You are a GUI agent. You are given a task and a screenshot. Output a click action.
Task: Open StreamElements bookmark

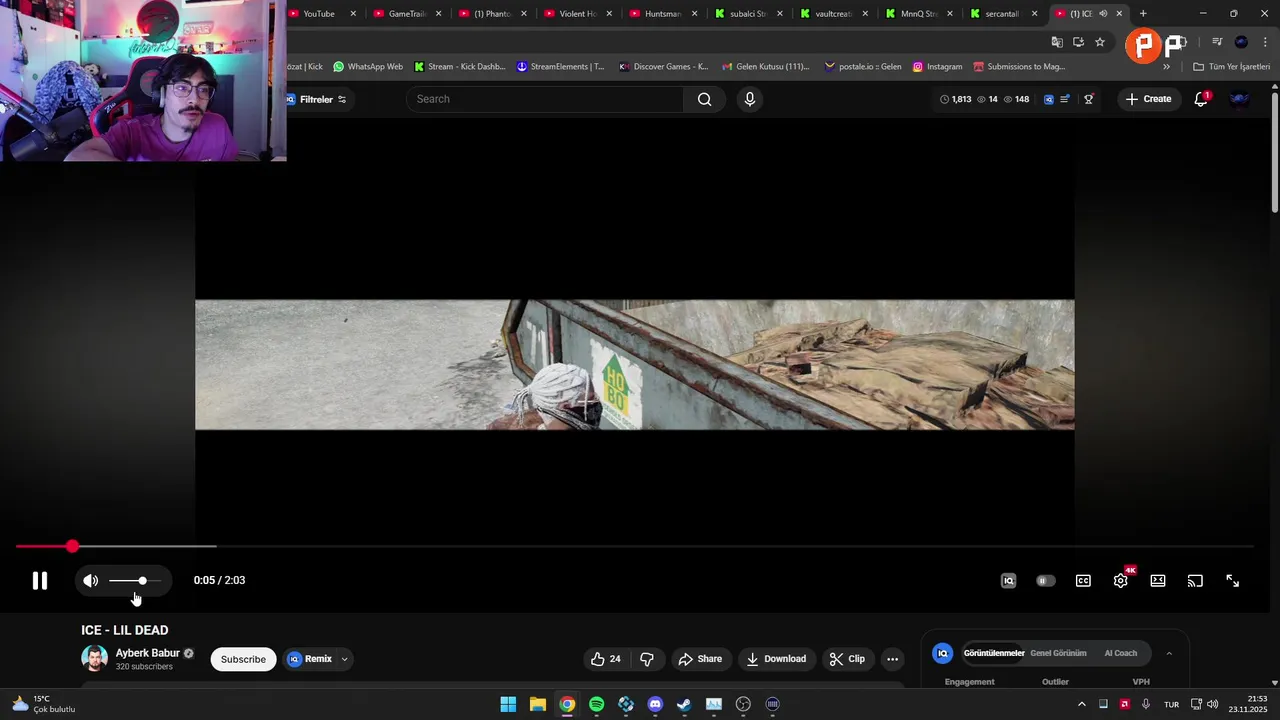561,67
